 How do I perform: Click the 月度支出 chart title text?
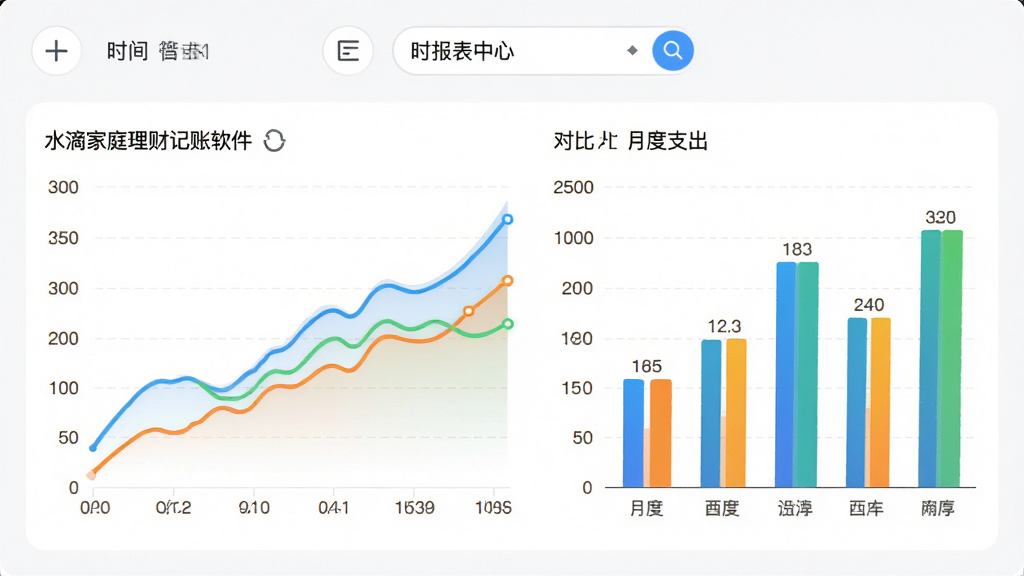pos(667,140)
